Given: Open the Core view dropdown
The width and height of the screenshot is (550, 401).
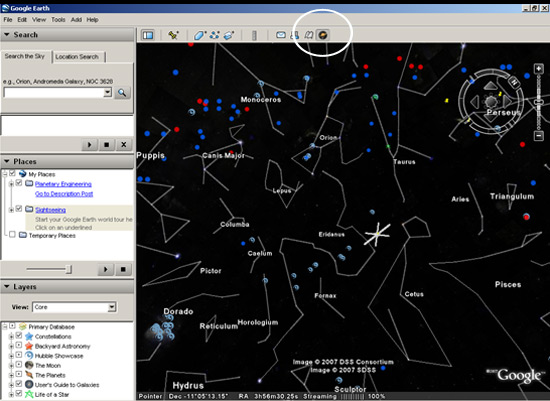Looking at the screenshot, I should [x=112, y=307].
